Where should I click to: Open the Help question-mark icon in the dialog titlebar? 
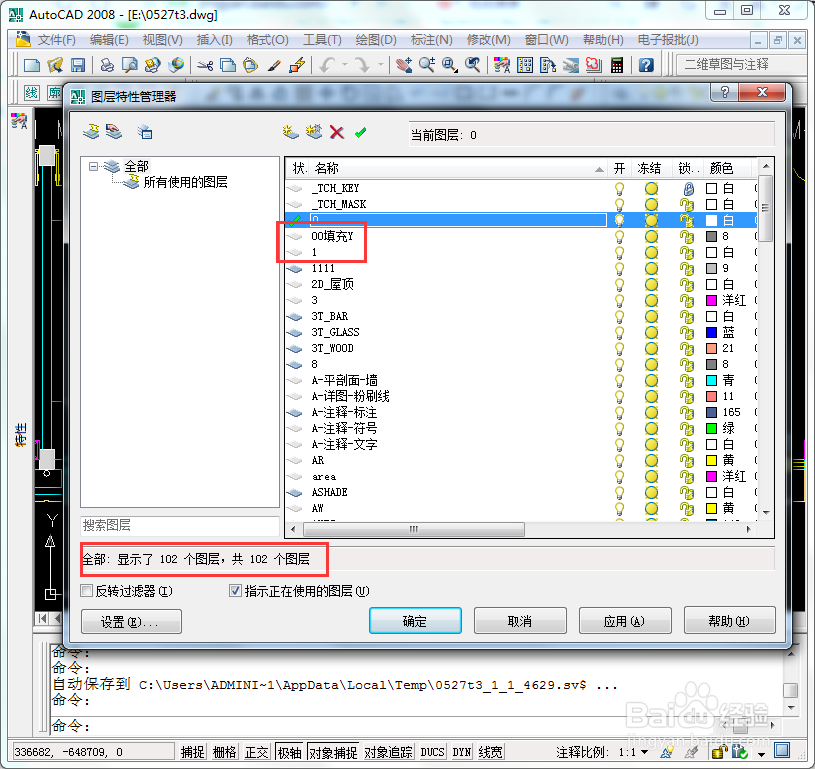(722, 92)
